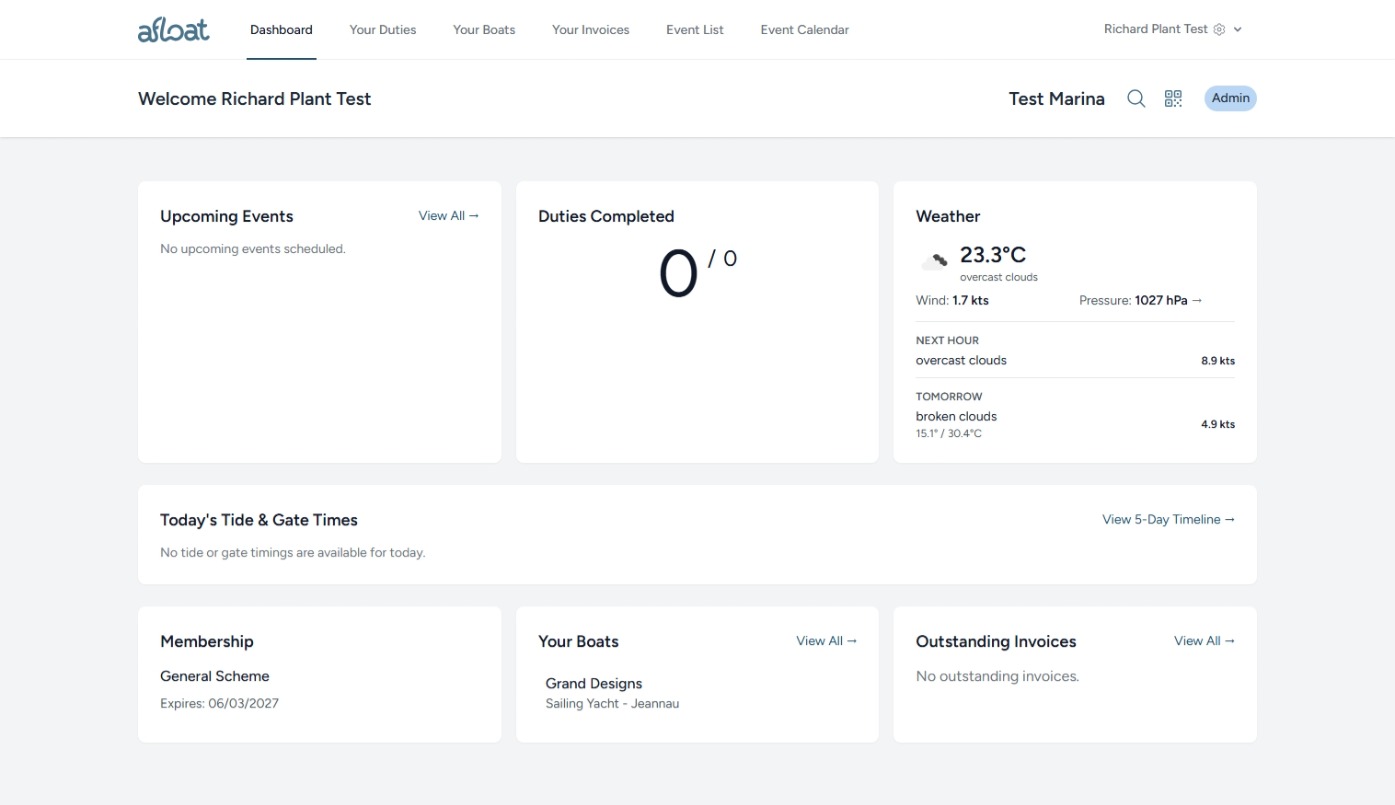Open the Your Invoices tab
Viewport: 1395px width, 805px height.
point(591,30)
